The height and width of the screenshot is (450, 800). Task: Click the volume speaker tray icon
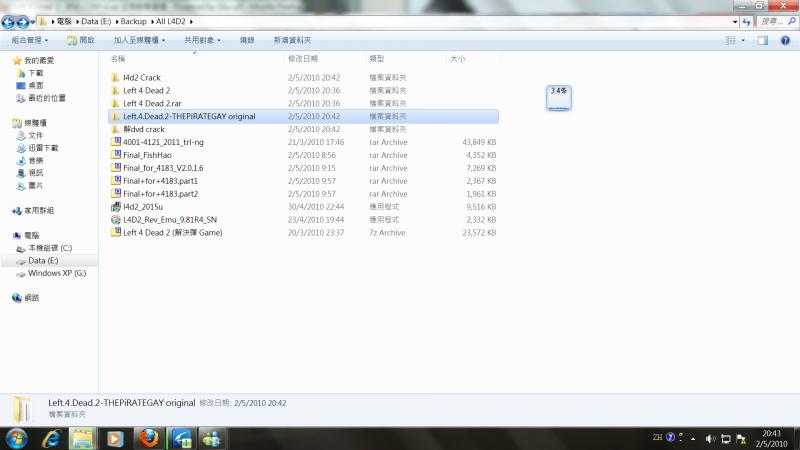point(710,439)
